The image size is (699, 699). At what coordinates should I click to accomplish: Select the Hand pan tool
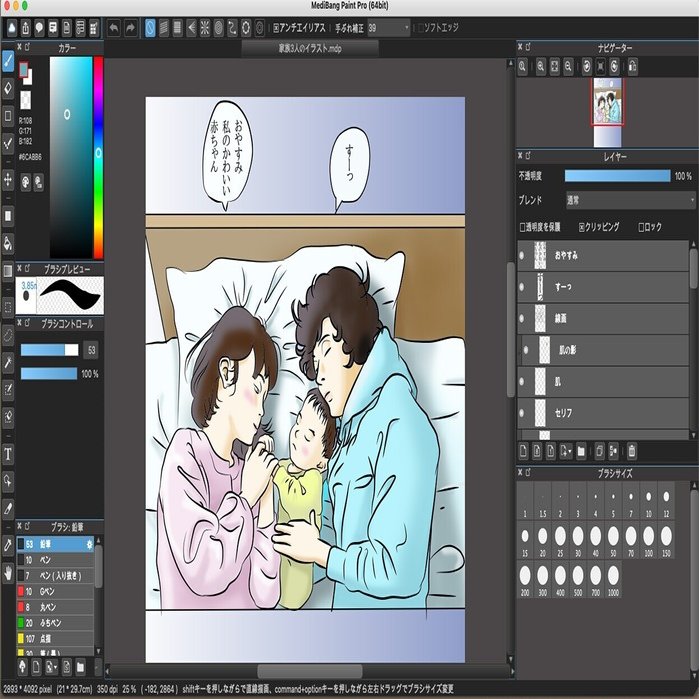click(8, 572)
